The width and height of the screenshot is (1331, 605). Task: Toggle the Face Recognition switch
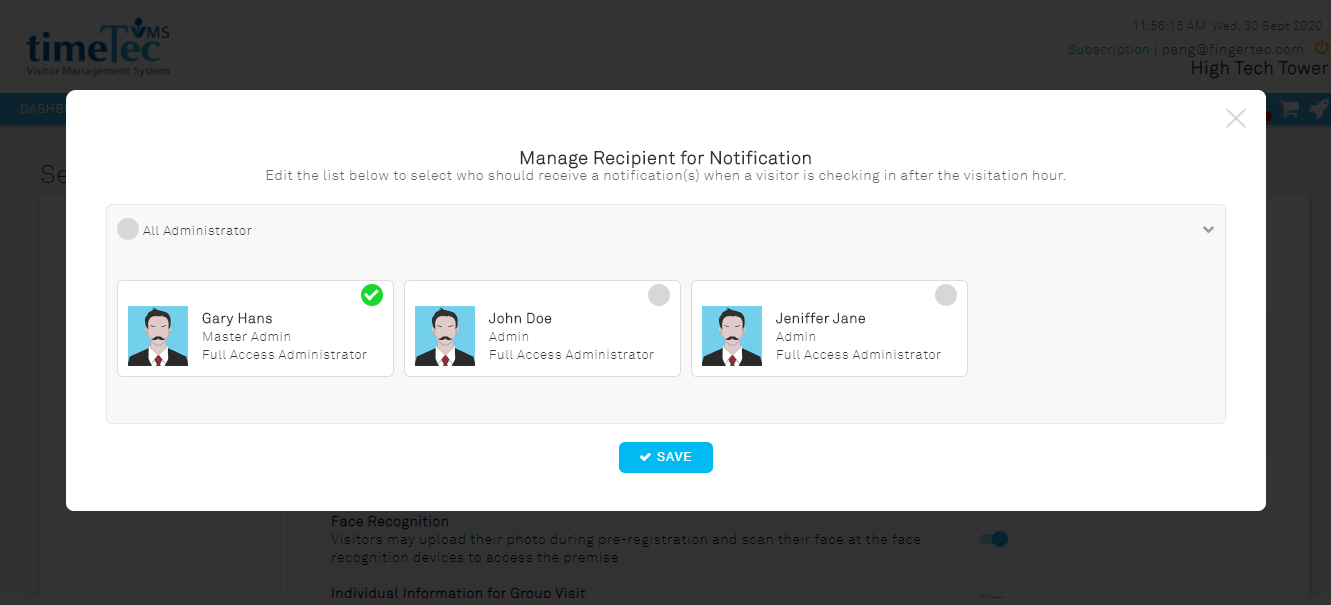tap(994, 539)
